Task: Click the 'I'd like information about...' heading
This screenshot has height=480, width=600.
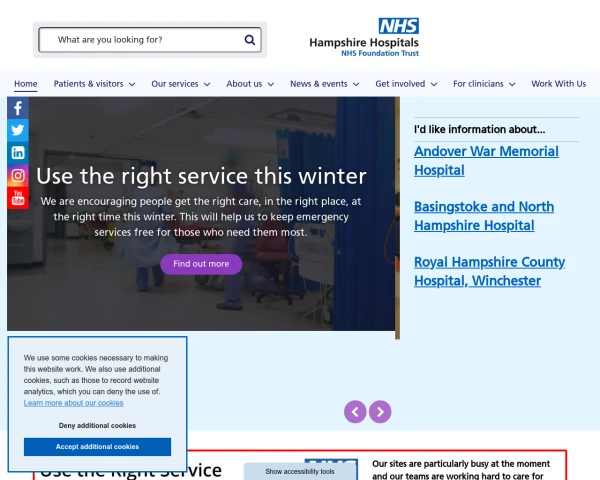Action: [x=479, y=129]
